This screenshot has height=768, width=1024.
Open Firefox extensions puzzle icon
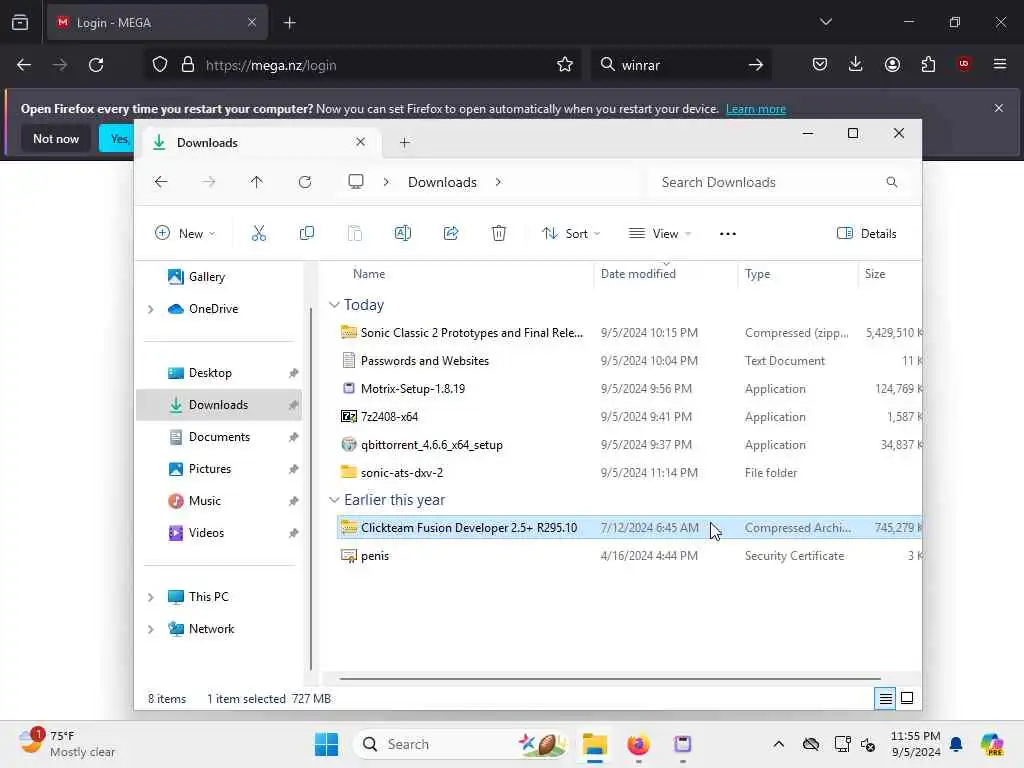click(928, 64)
